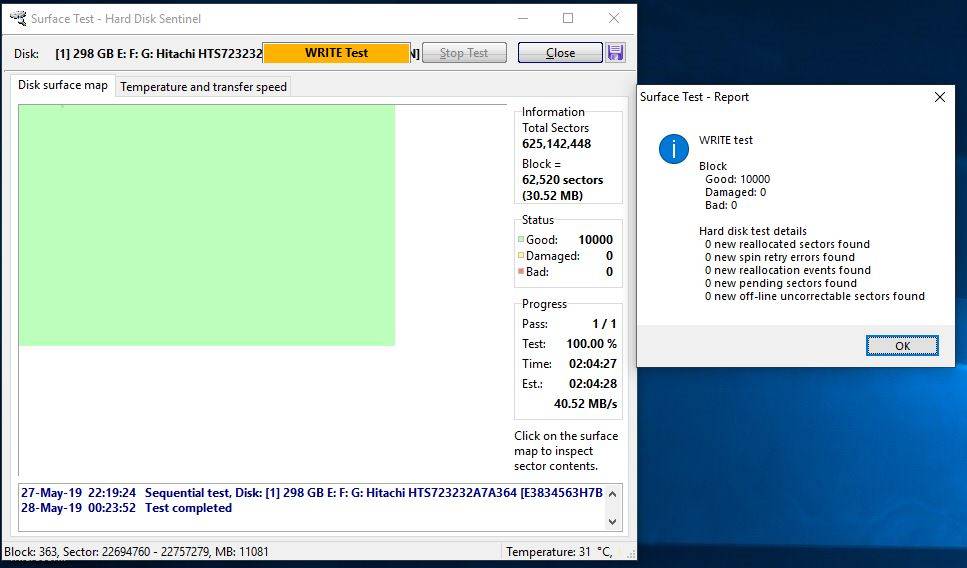This screenshot has width=967, height=568.
Task: Click the orange WRITE Test progress bar
Action: pos(337,53)
